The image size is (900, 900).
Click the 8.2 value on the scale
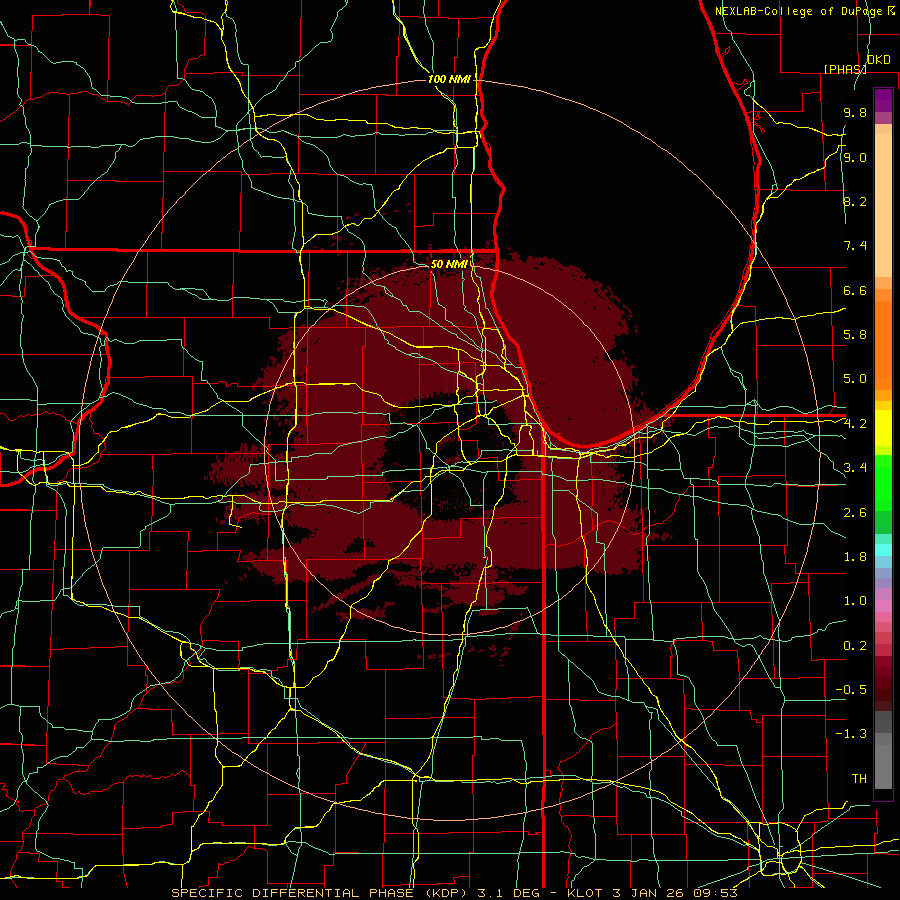click(x=855, y=202)
